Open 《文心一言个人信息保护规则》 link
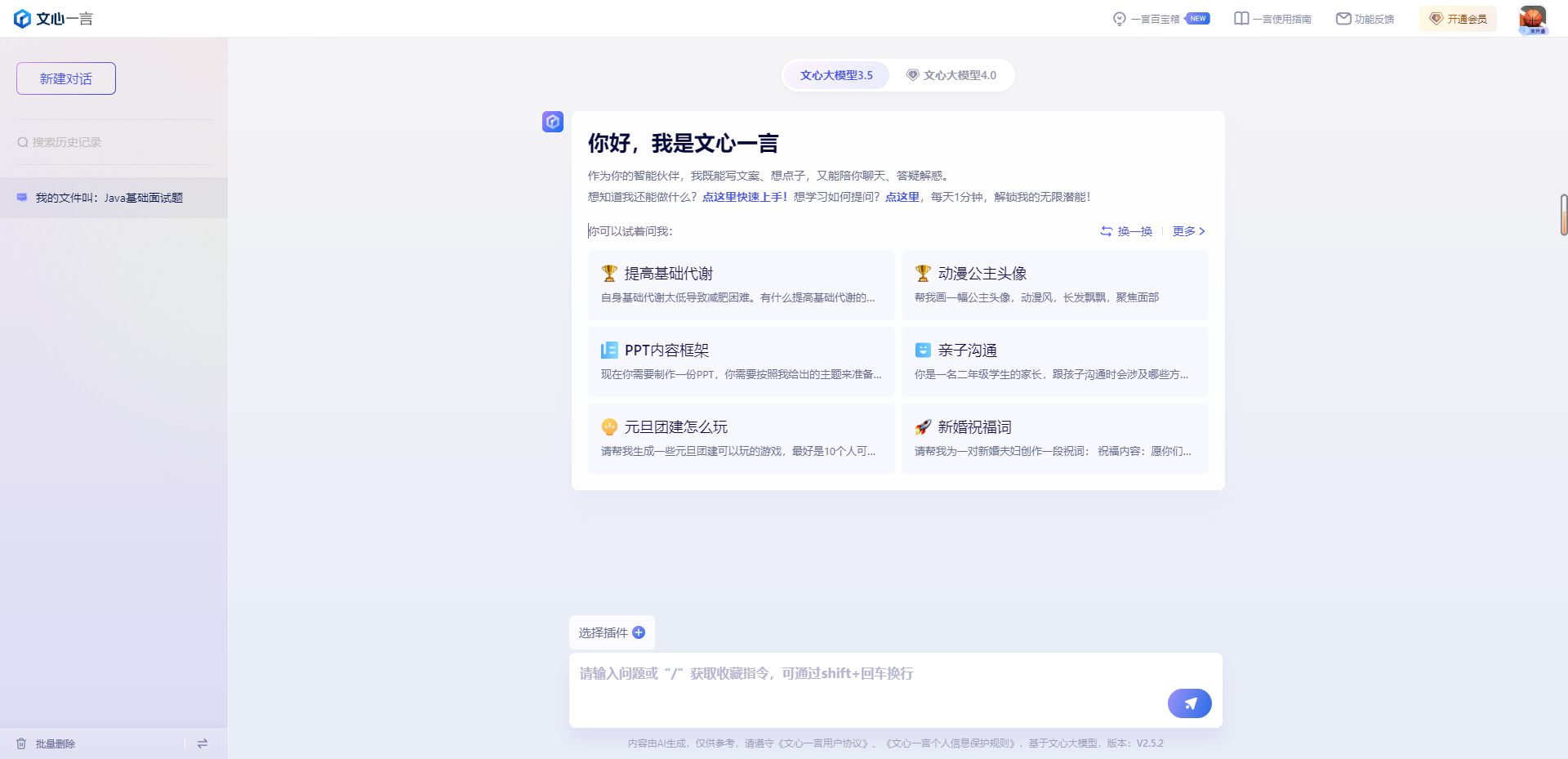This screenshot has width=1568, height=759. (951, 743)
